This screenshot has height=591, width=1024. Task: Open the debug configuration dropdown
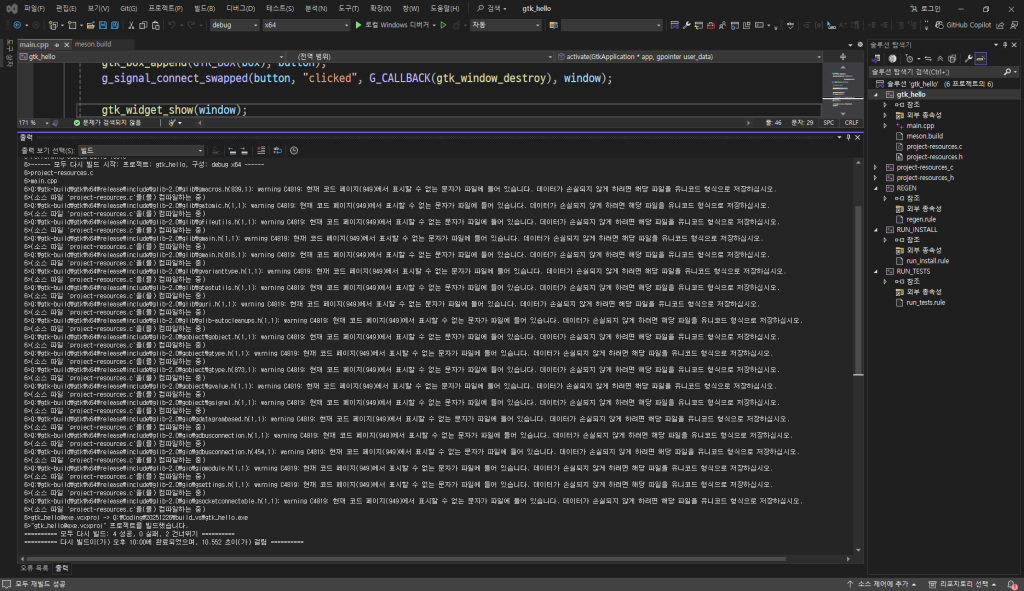233,24
